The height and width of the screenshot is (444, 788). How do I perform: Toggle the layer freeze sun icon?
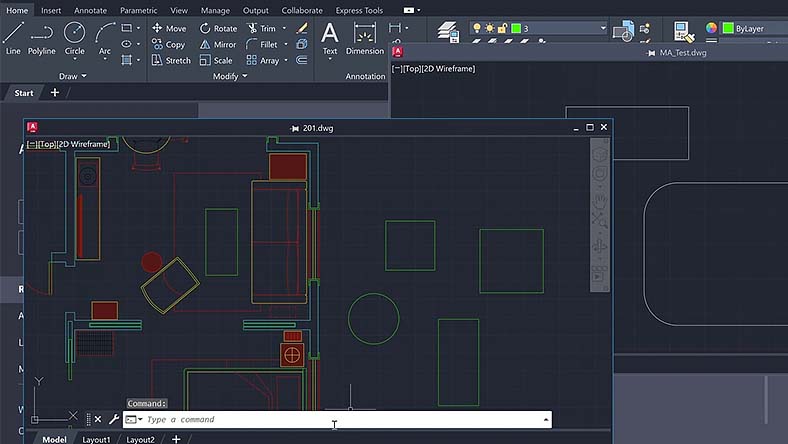click(x=490, y=29)
